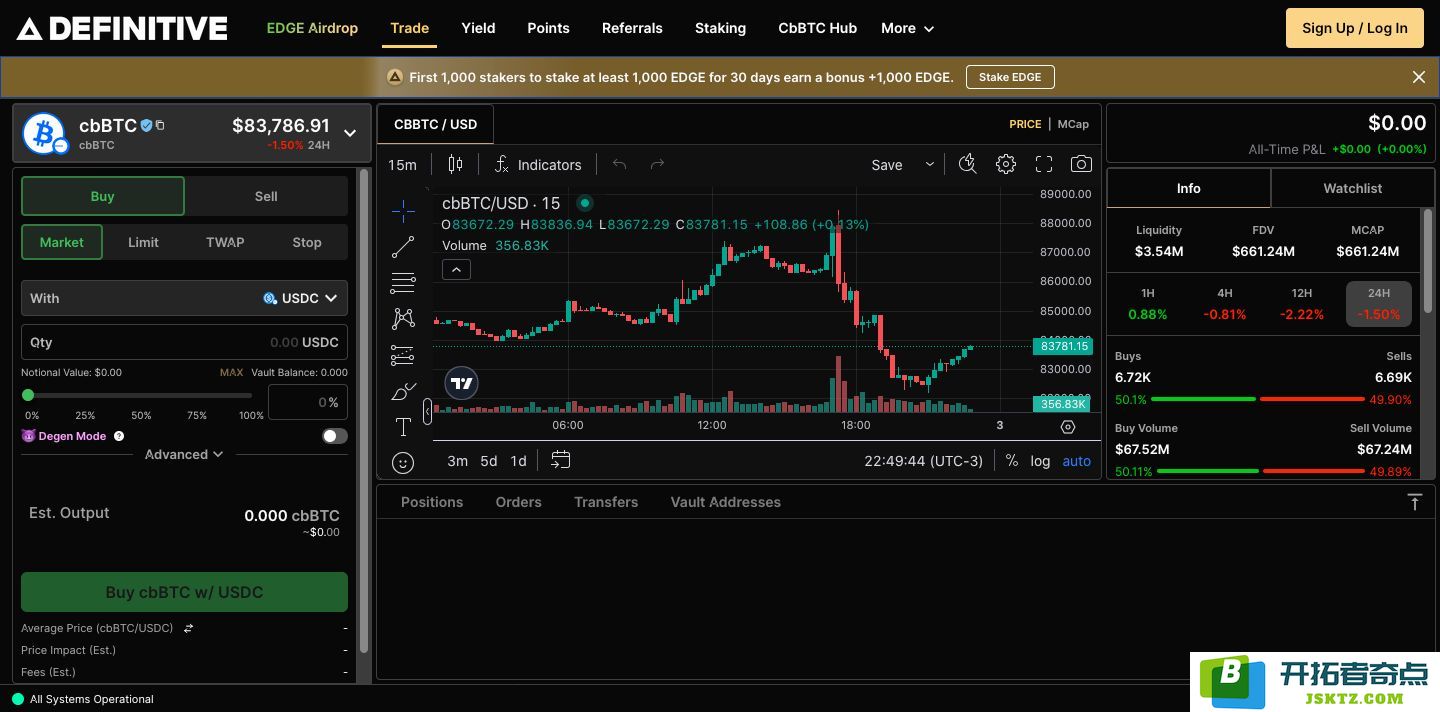This screenshot has width=1440, height=712.
Task: Click the cbBTC Bitcoin token icon
Action: 44,132
